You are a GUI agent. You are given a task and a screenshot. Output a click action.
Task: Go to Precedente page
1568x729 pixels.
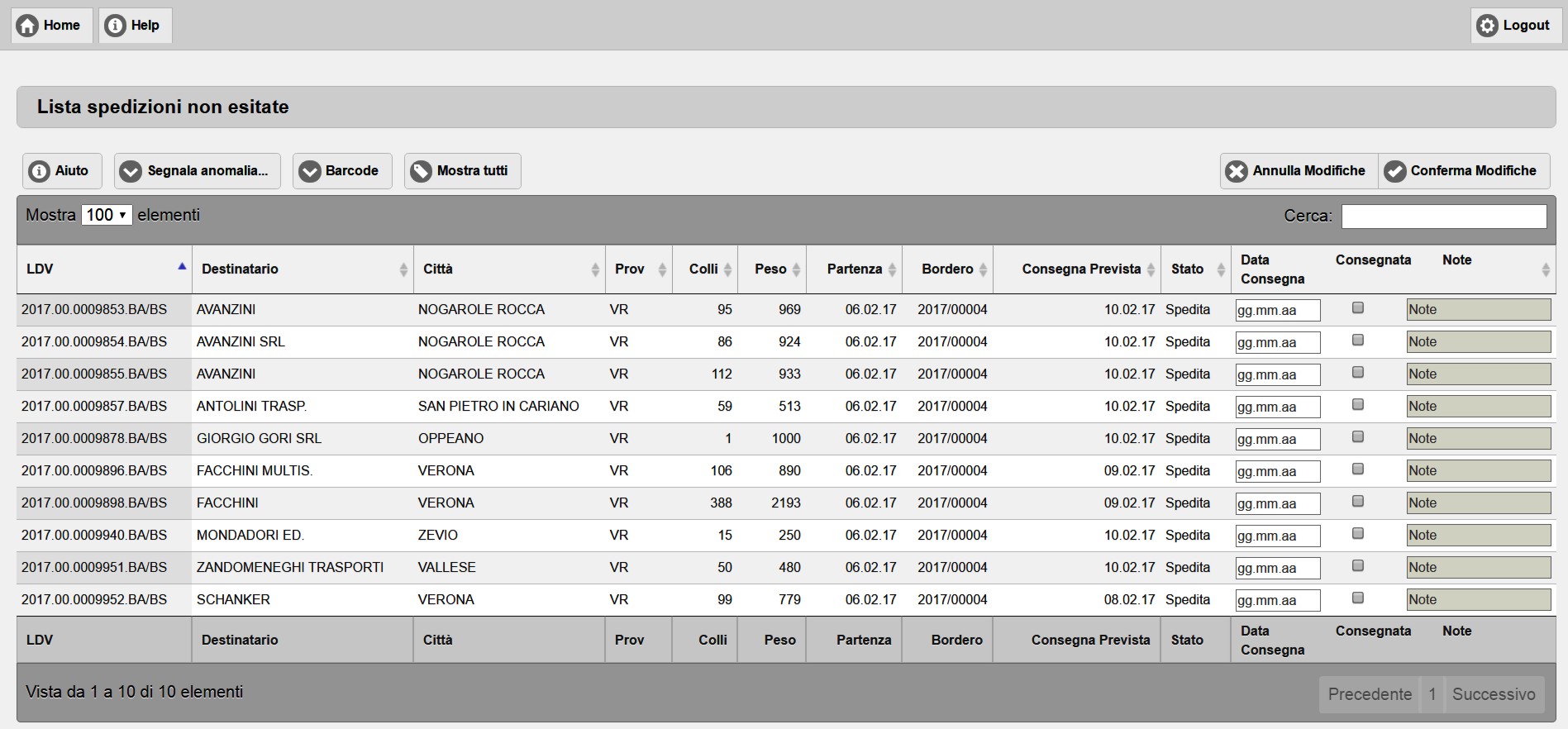click(x=1370, y=694)
